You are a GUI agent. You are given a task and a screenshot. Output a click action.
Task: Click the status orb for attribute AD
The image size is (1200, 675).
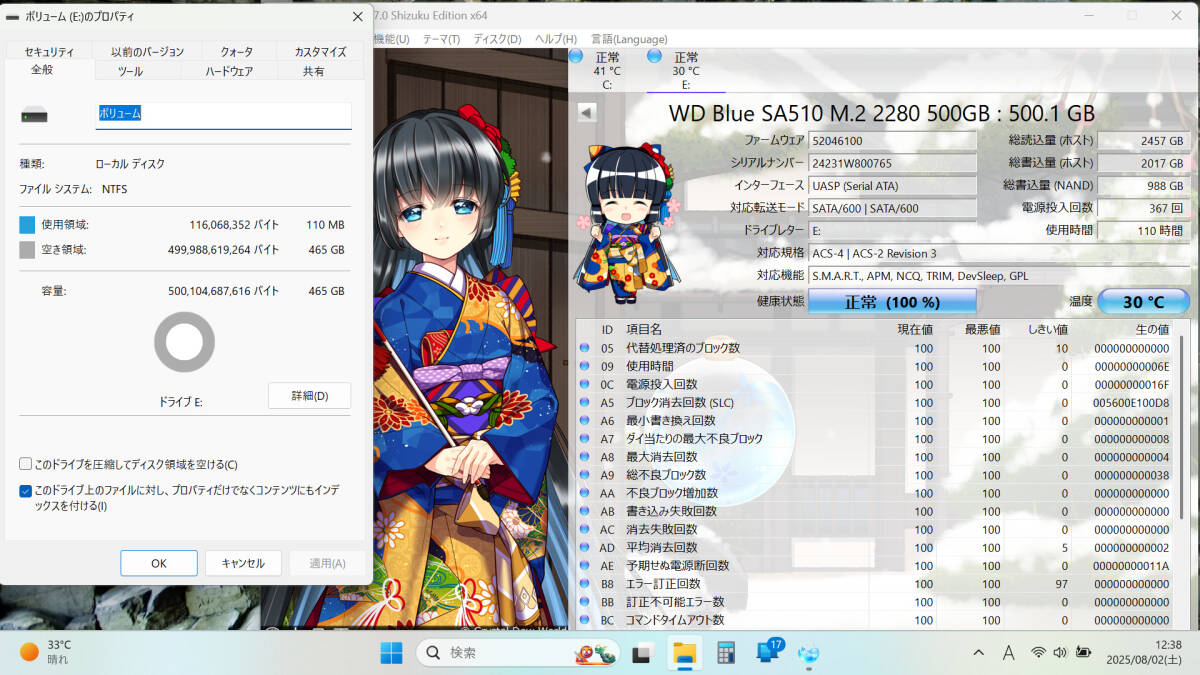tap(585, 548)
